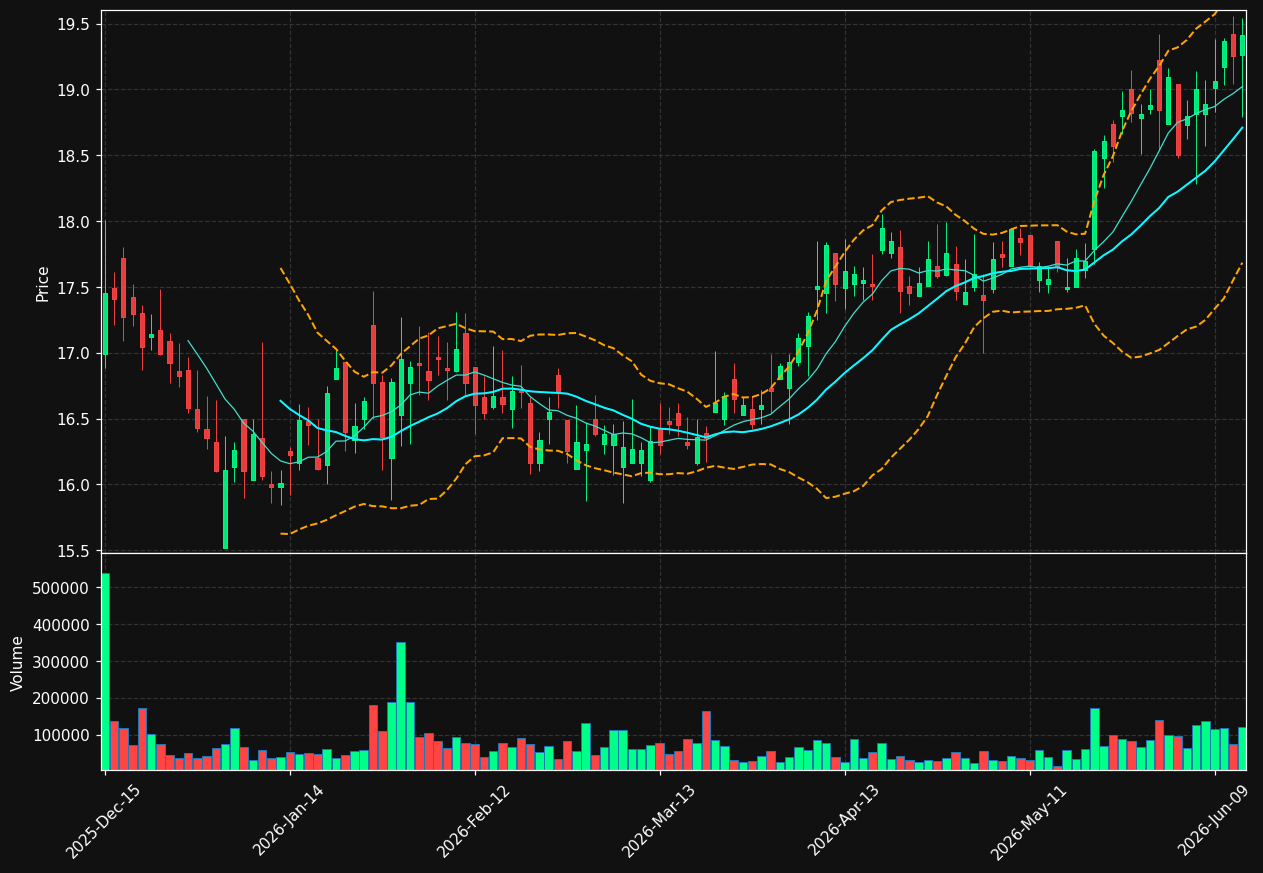Screen dimensions: 1263x873
Task: Click the 17.5 price tick label
Action: [75, 288]
